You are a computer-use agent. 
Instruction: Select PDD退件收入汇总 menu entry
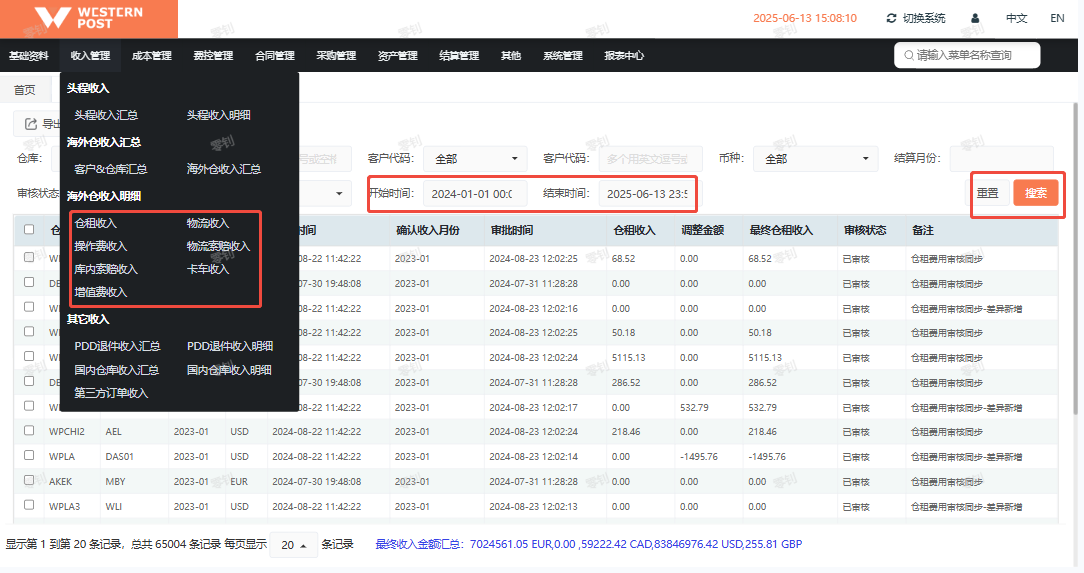click(x=118, y=346)
